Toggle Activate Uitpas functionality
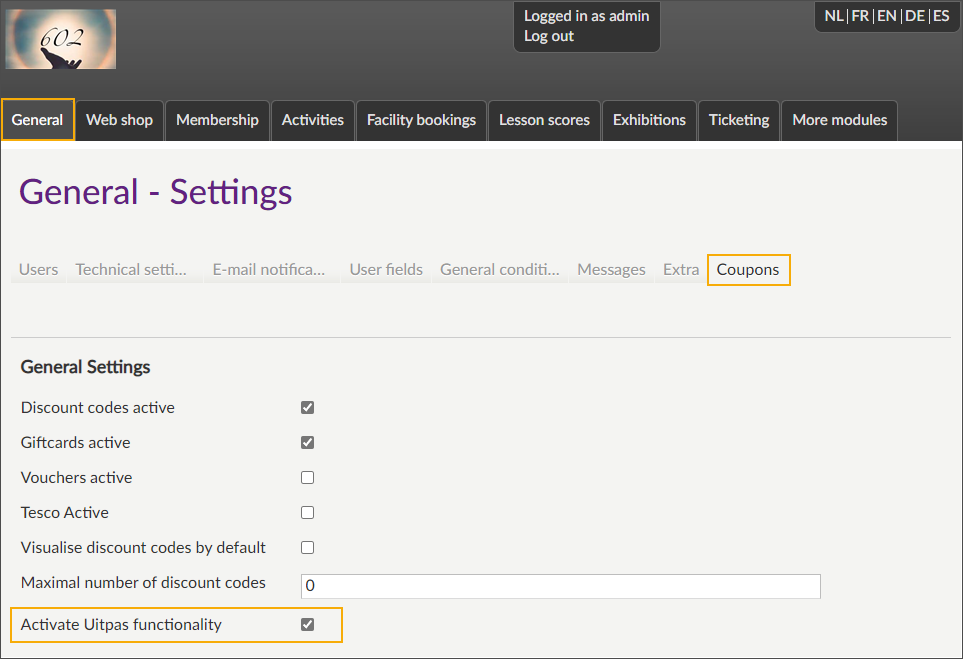 (x=307, y=623)
